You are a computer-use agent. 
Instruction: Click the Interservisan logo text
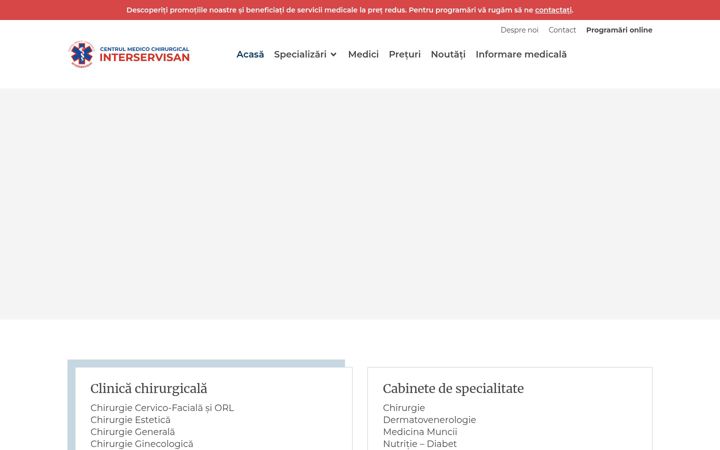145,54
